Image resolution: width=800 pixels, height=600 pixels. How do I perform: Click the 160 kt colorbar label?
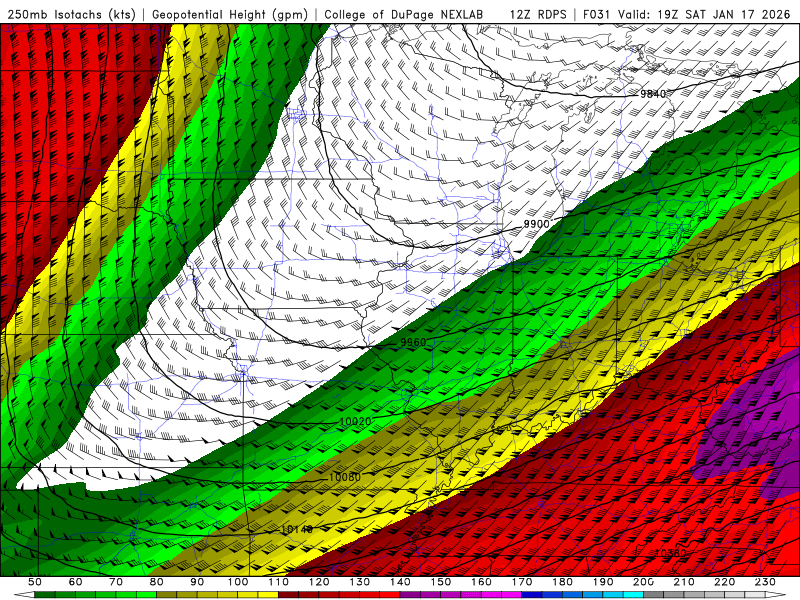pyautogui.click(x=481, y=582)
